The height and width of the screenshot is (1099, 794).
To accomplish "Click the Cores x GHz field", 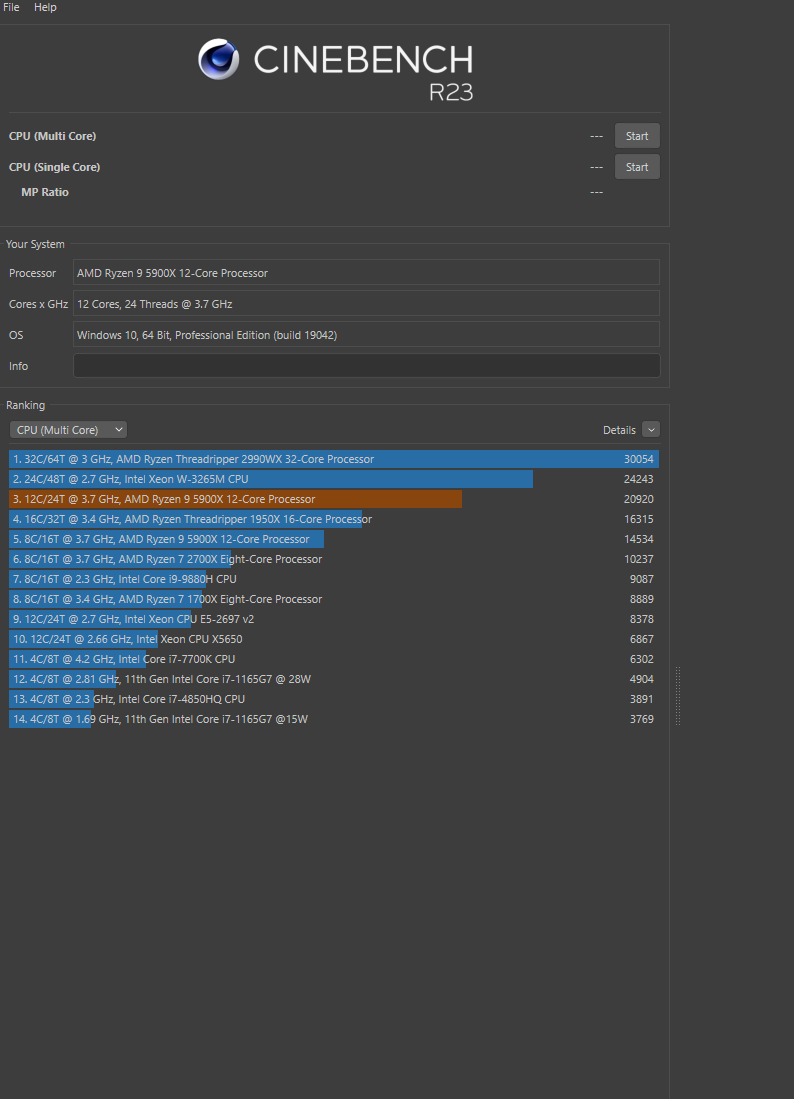I will 366,303.
